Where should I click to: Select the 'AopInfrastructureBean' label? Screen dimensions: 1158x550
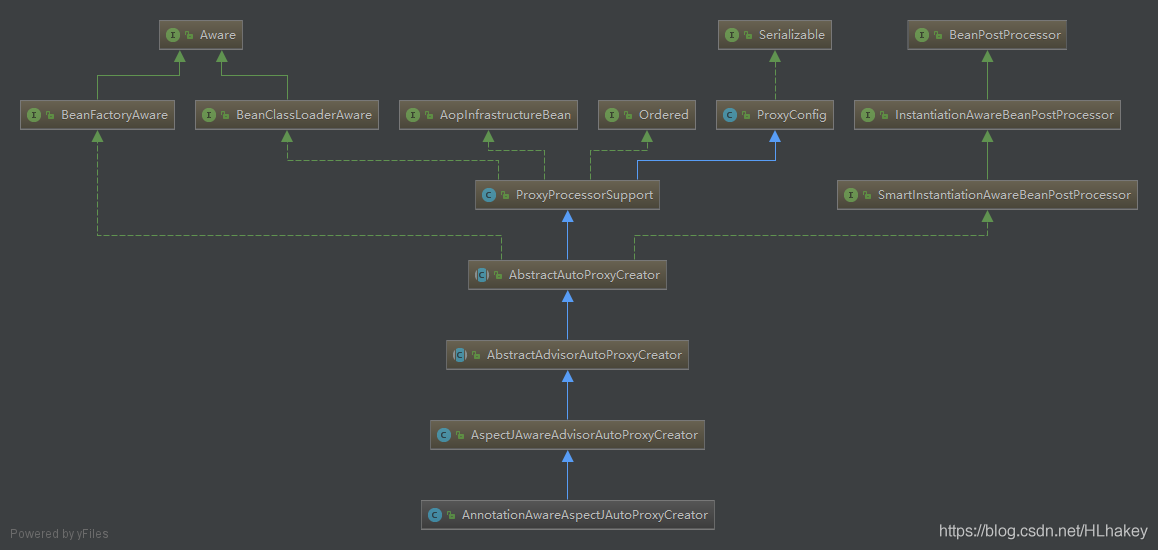(x=505, y=115)
